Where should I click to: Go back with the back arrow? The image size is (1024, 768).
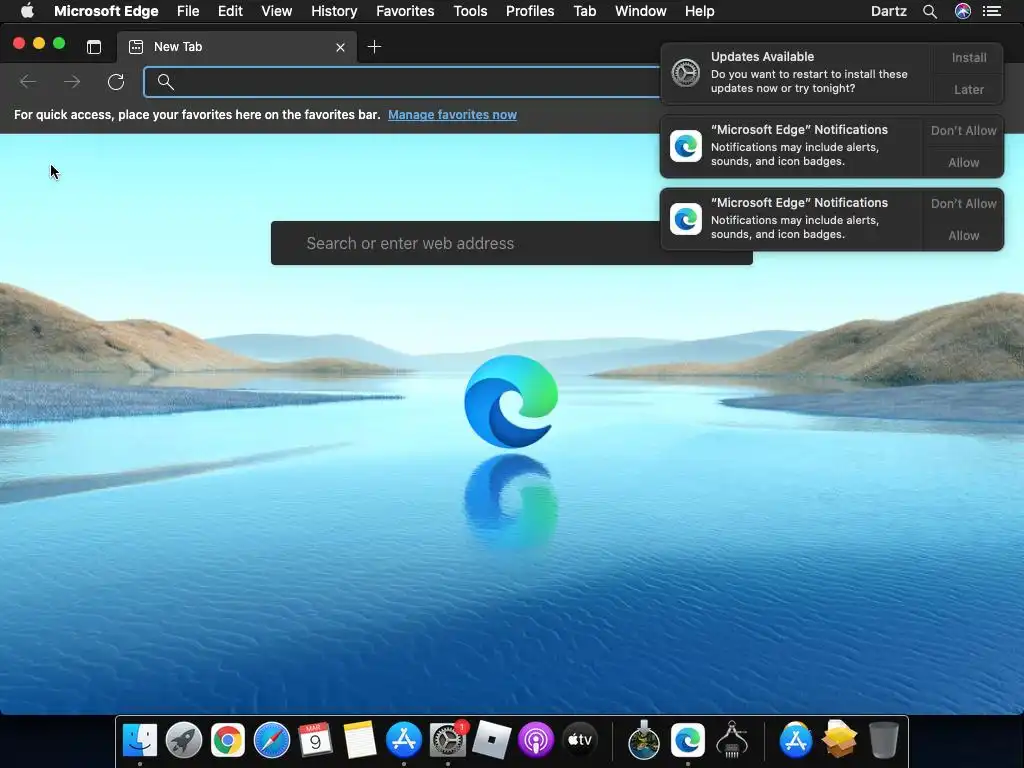click(x=27, y=82)
